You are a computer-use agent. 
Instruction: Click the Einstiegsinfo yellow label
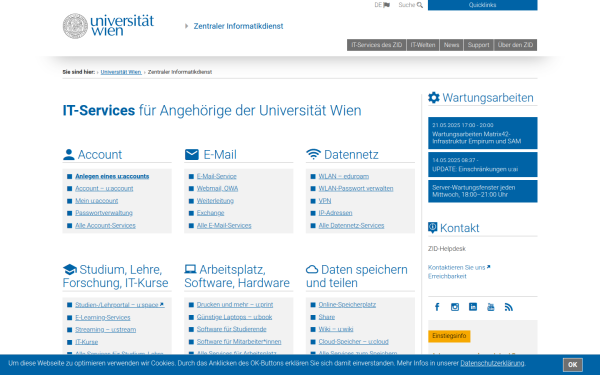point(449,336)
